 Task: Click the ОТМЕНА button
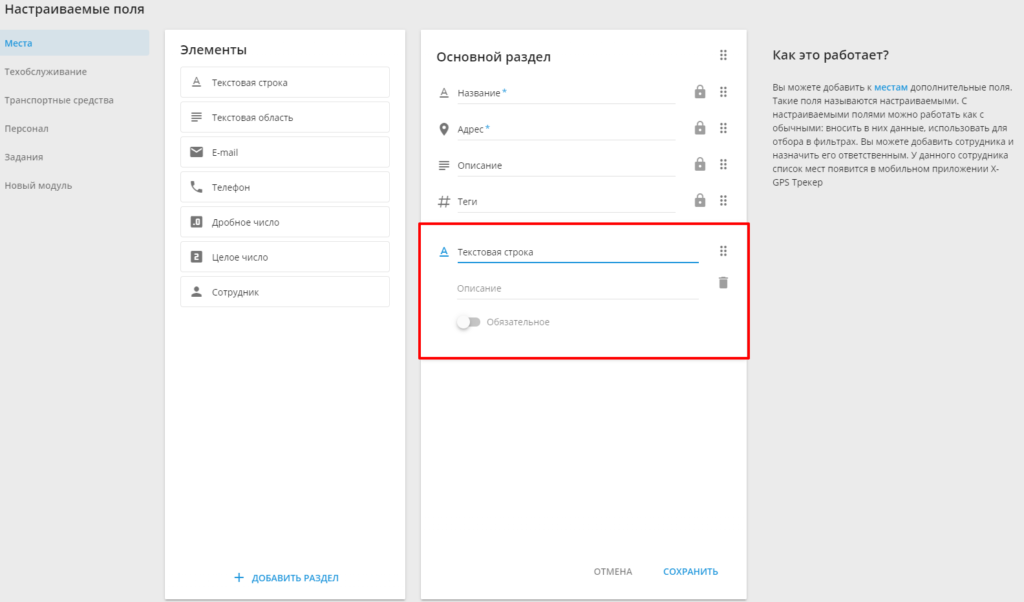coord(613,571)
